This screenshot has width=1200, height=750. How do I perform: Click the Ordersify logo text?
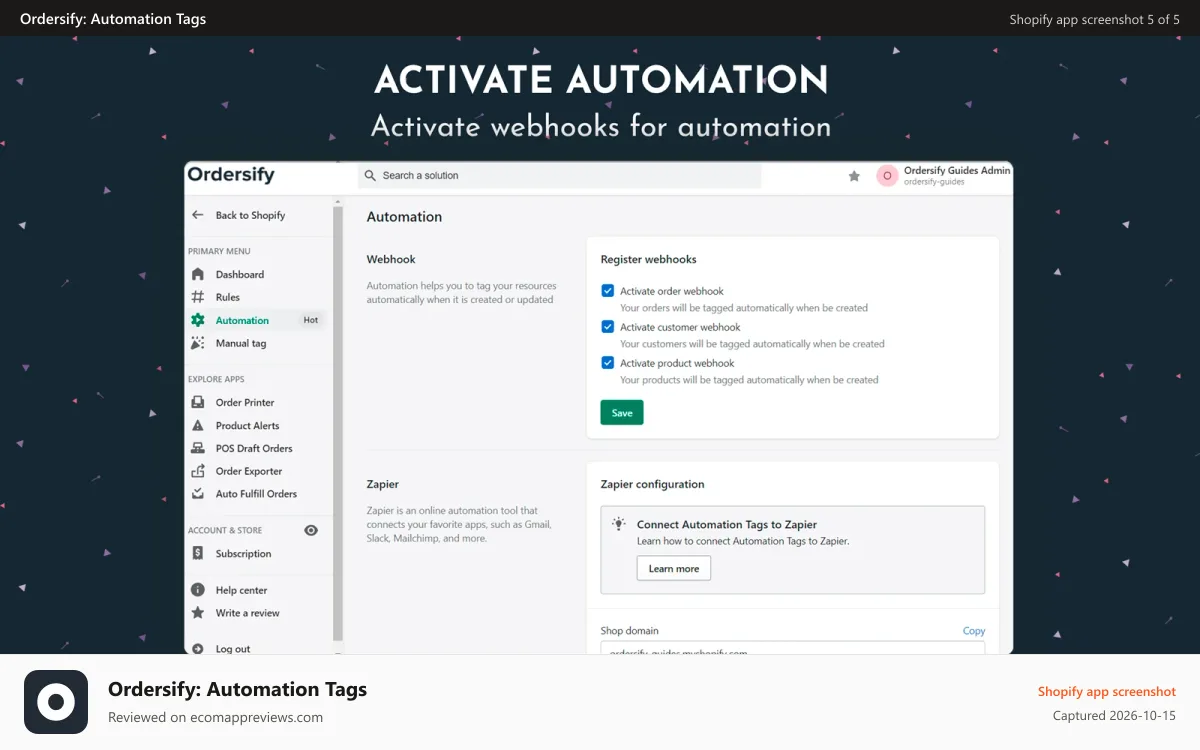231,175
